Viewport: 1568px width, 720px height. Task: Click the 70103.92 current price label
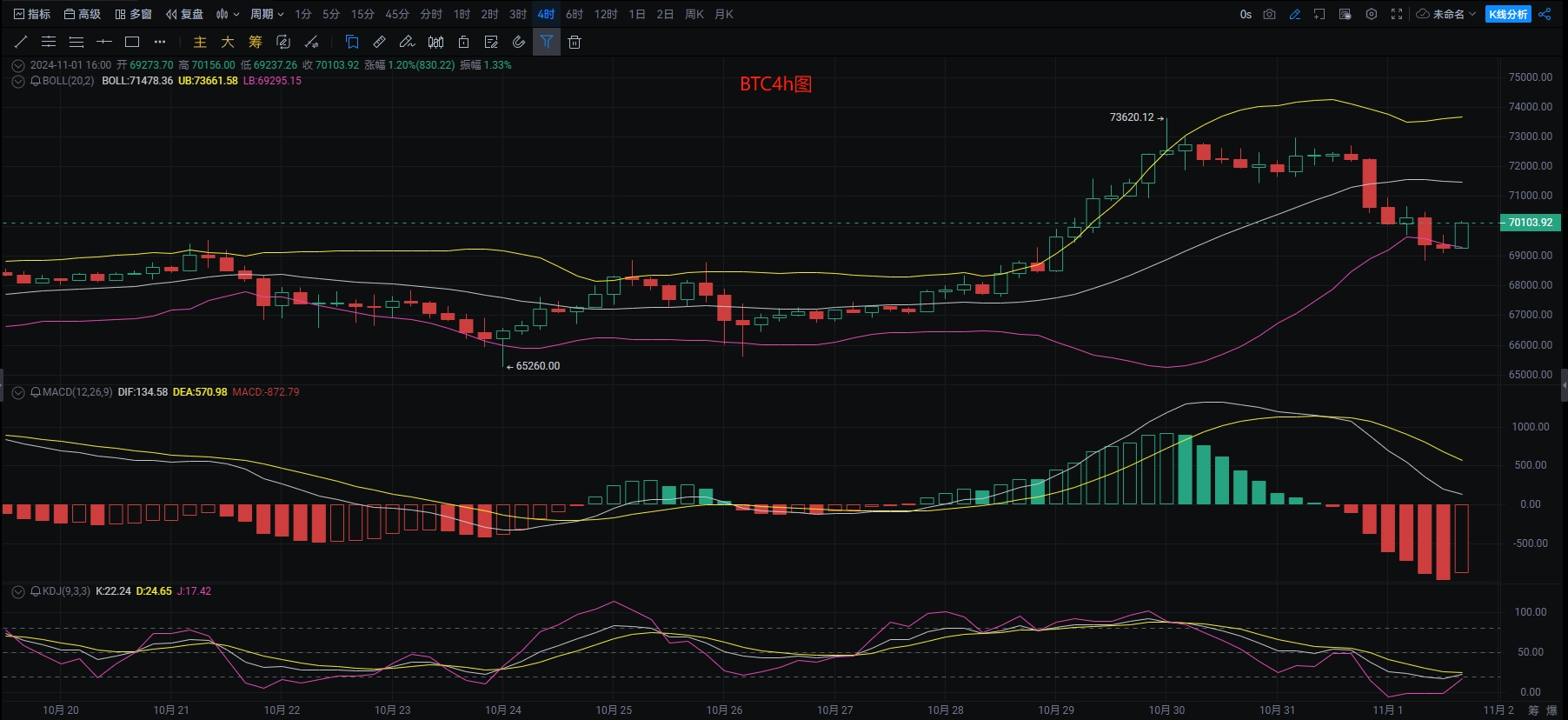1530,223
